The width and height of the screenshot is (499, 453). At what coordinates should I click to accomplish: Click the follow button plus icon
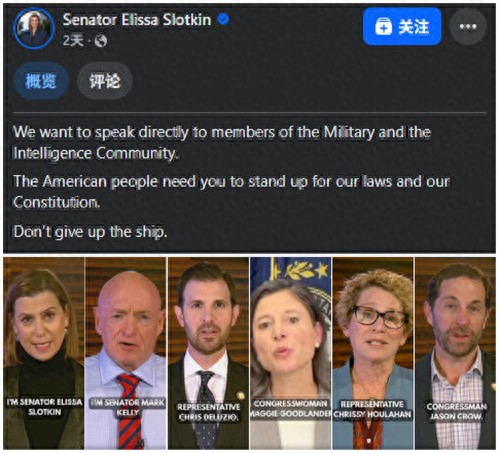[383, 27]
